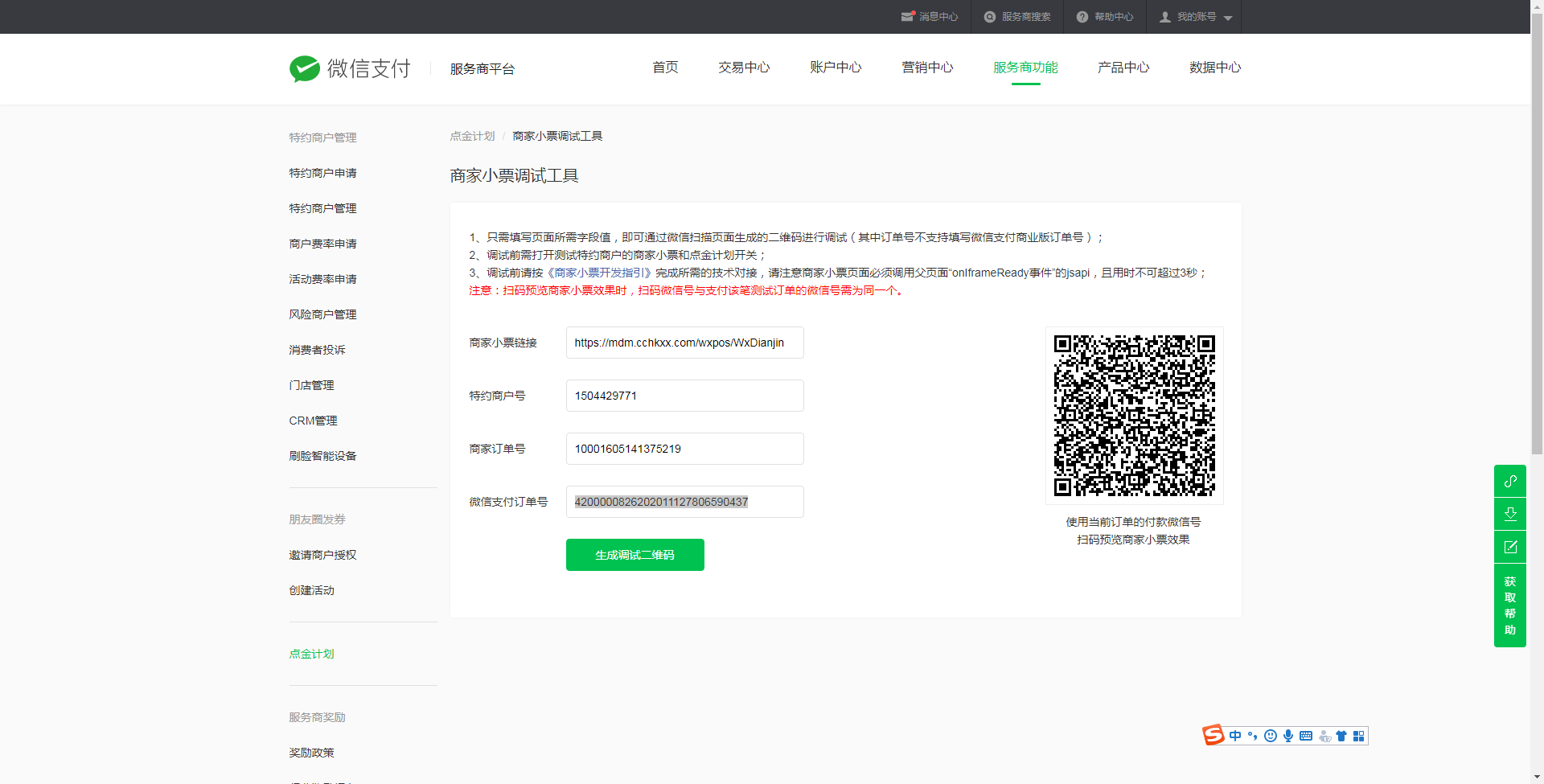Click the WeChat Pay logo
Image resolution: width=1544 pixels, height=784 pixels.
click(x=350, y=68)
